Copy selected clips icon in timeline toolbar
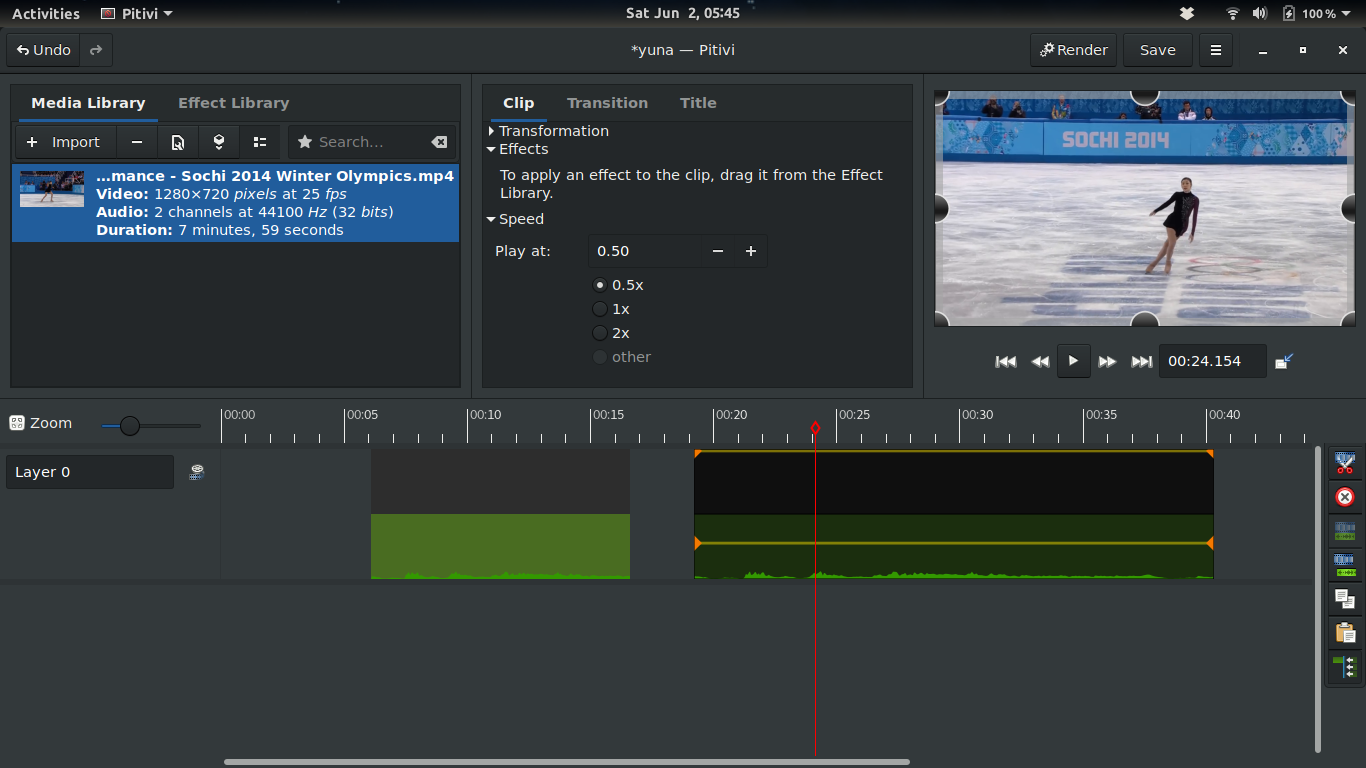This screenshot has width=1366, height=768. (x=1345, y=599)
